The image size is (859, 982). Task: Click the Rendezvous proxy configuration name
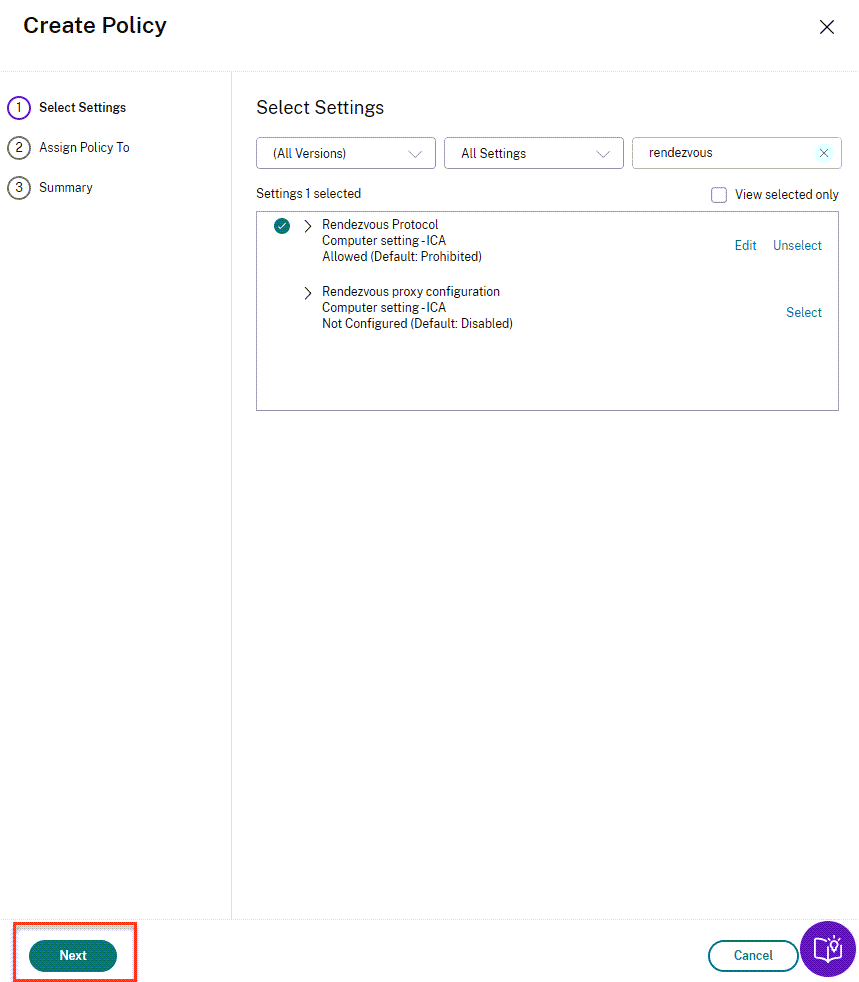[x=410, y=292]
